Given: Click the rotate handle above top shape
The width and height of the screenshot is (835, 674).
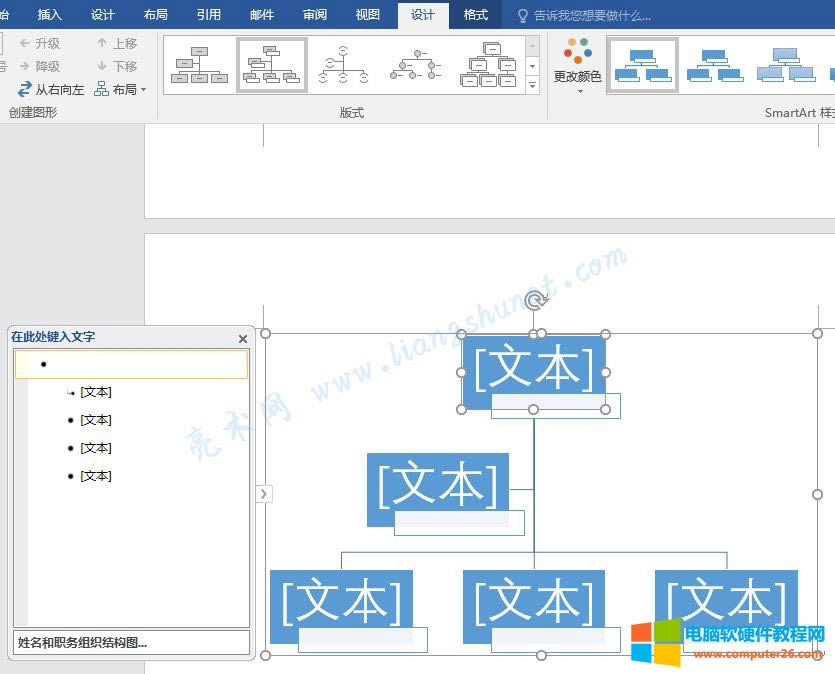Looking at the screenshot, I should (535, 300).
